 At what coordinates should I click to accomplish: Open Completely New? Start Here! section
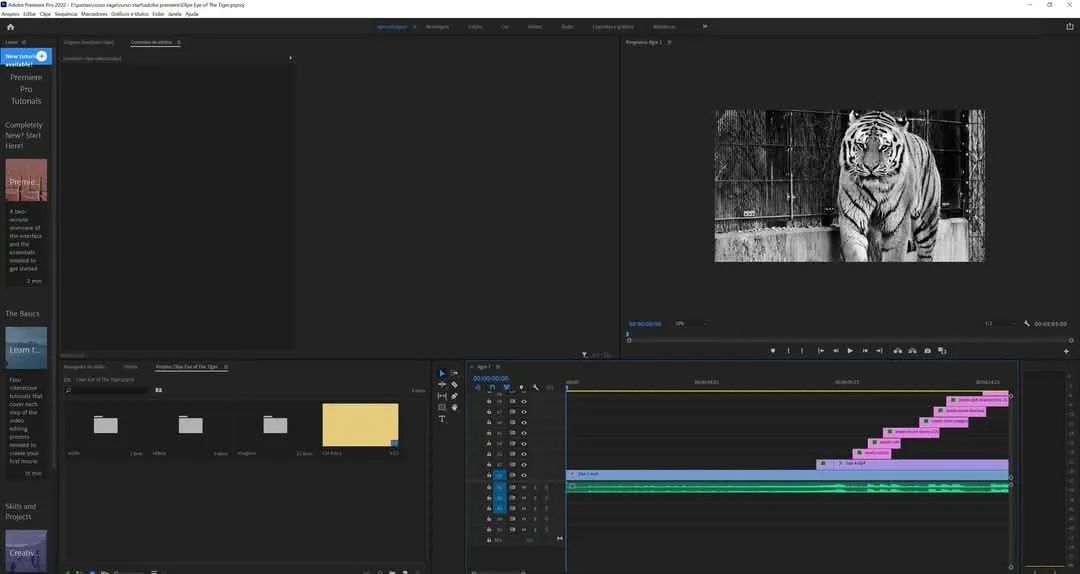coord(24,135)
